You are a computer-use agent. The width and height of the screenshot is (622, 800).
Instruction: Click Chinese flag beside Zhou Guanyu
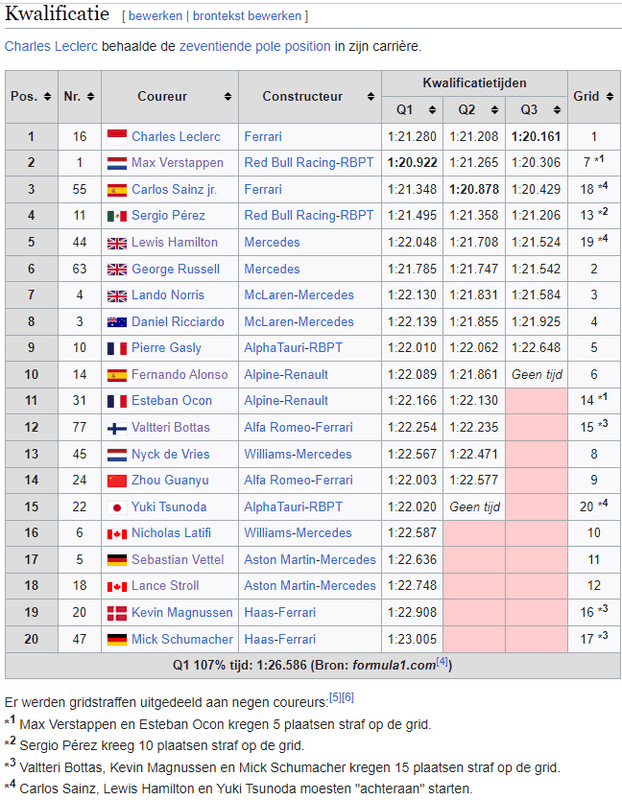point(117,481)
